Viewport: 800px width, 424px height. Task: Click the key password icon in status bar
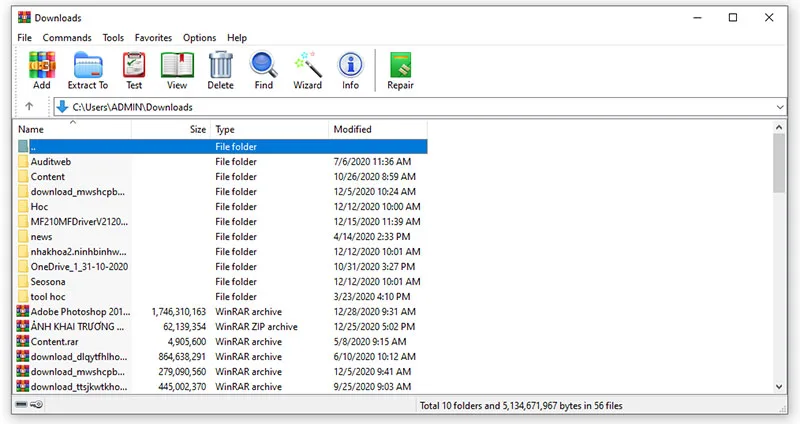click(x=37, y=405)
